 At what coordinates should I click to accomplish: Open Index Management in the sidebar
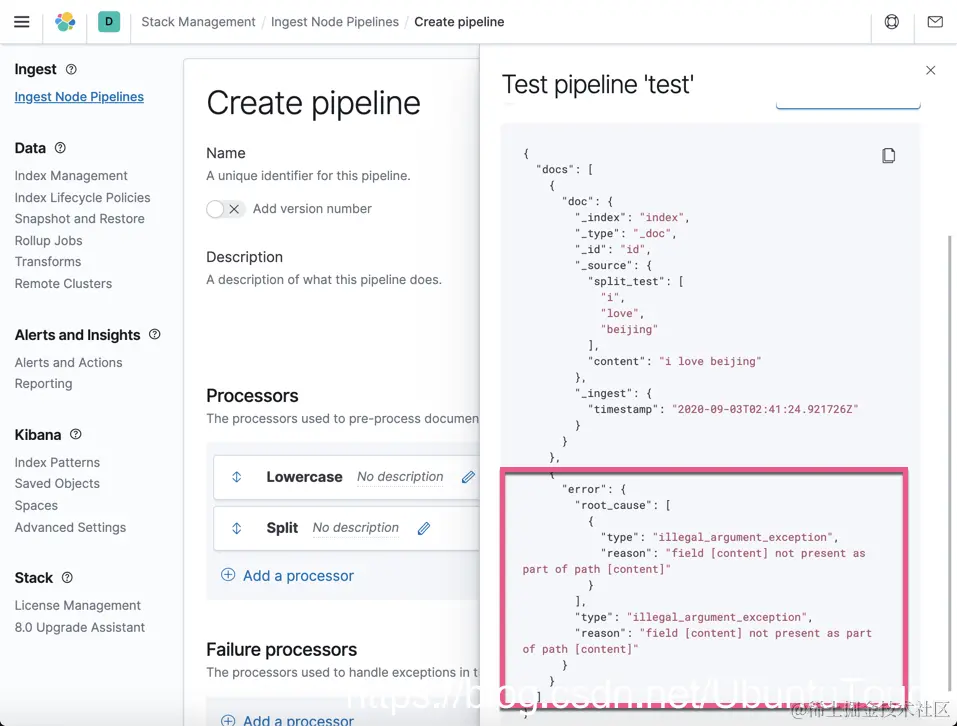coord(71,175)
